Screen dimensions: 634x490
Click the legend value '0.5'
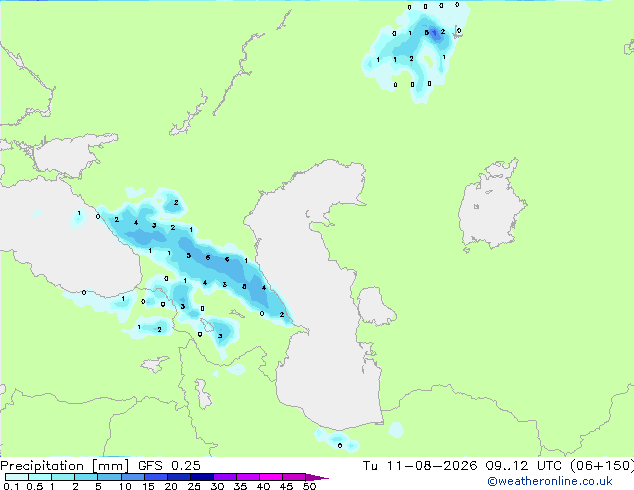click(34, 486)
